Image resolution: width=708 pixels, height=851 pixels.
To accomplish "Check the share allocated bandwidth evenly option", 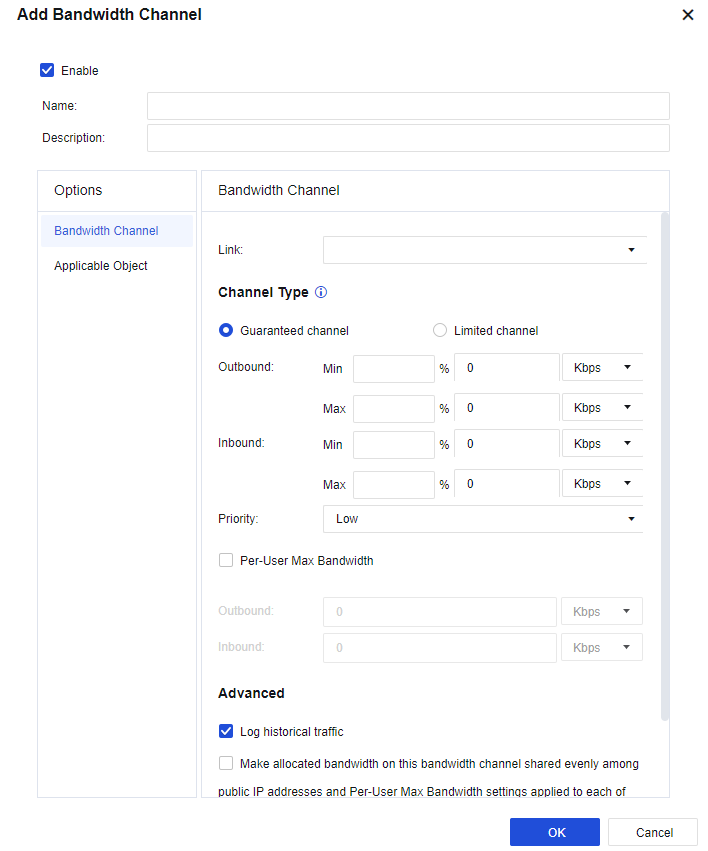I will point(226,764).
